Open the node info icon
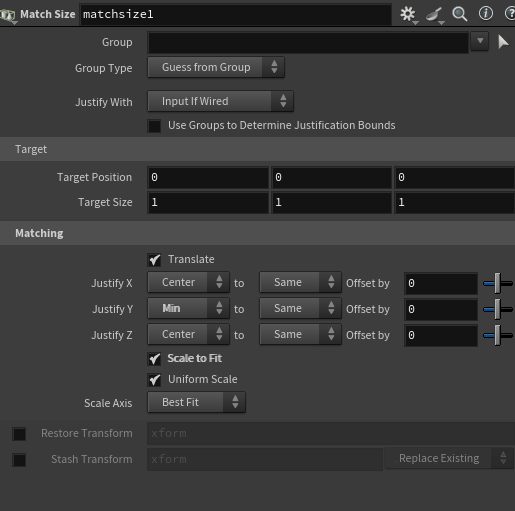 click(486, 14)
